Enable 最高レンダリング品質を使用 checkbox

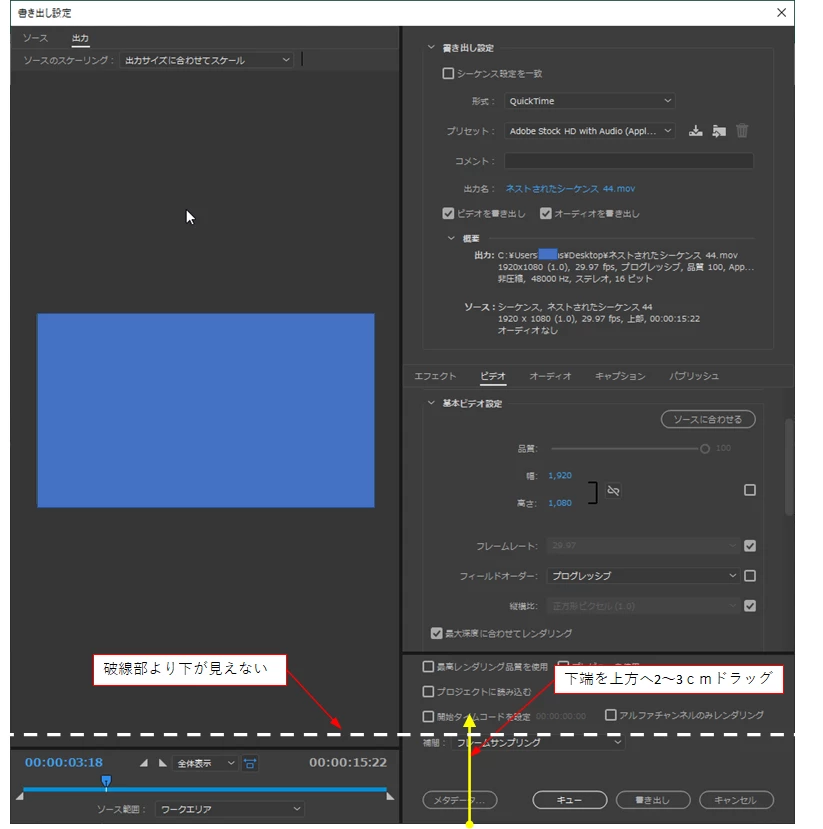[429, 667]
